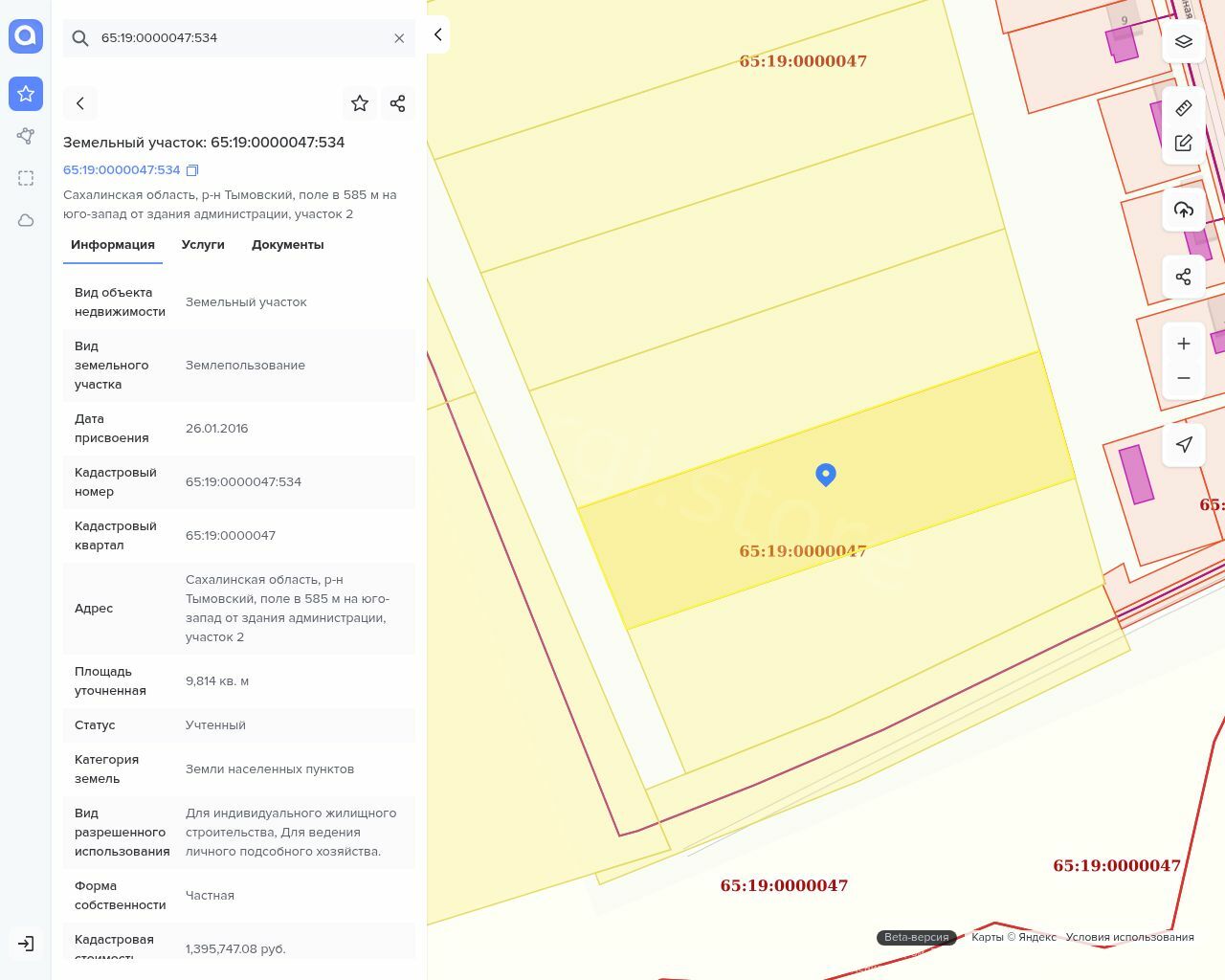Share the map via right toolbar
This screenshot has height=980, width=1225.
[x=1183, y=277]
